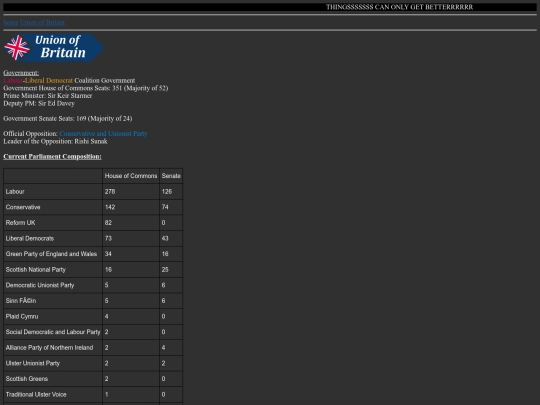Select 'Traditional Ulster Voice' row label

pyautogui.click(x=36, y=395)
